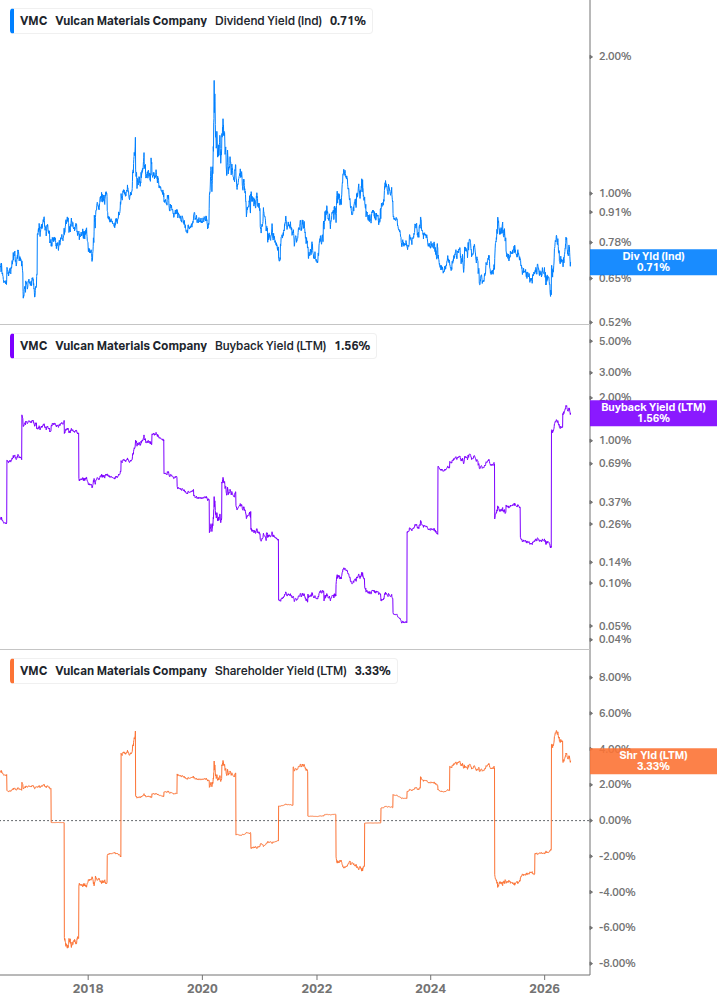This screenshot has width=717, height=1005.
Task: Click the 0.69% tick on buyback axis
Action: (x=614, y=463)
